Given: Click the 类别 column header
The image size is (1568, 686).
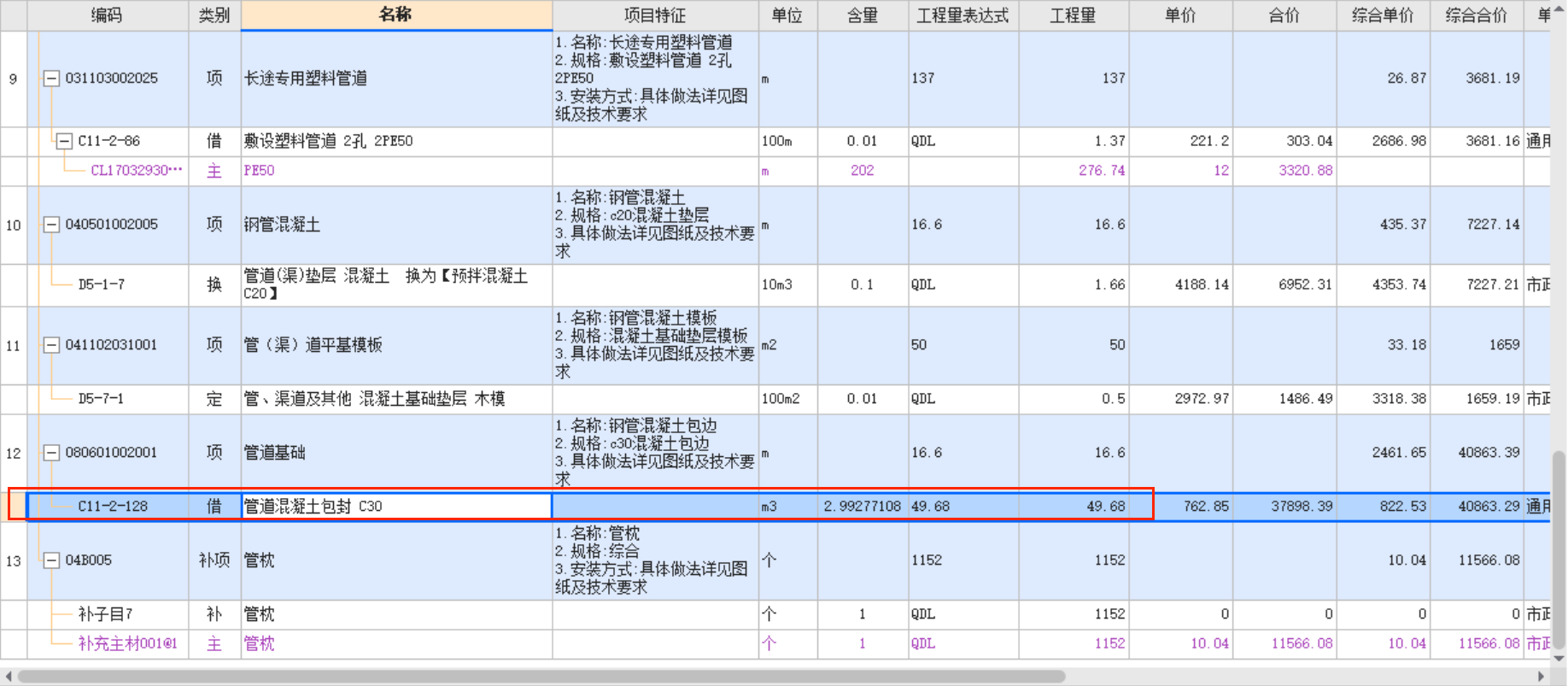Looking at the screenshot, I should pos(214,15).
